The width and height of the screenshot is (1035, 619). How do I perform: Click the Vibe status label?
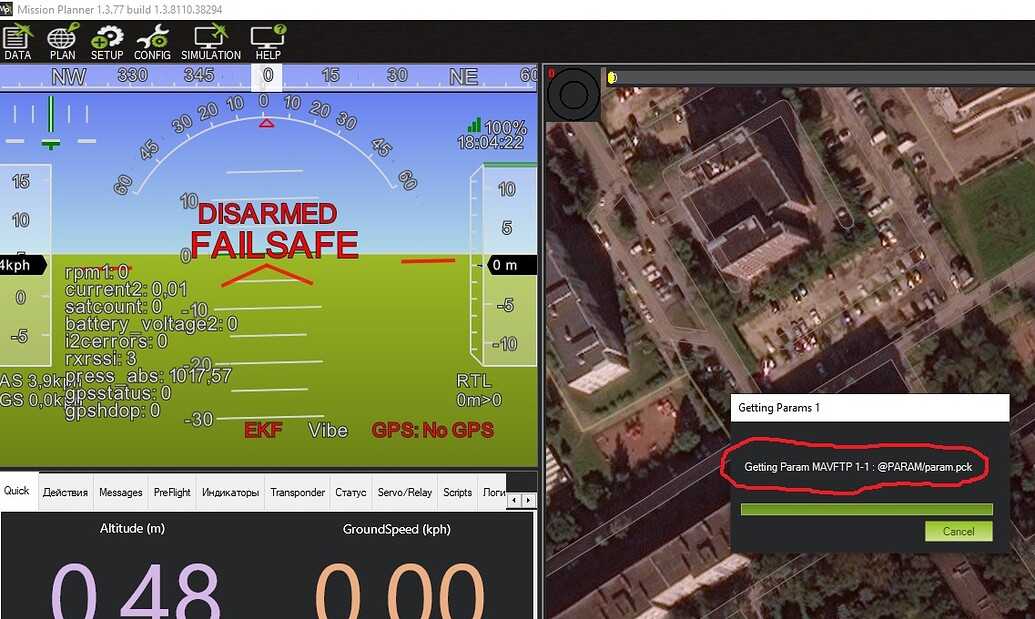pyautogui.click(x=328, y=430)
